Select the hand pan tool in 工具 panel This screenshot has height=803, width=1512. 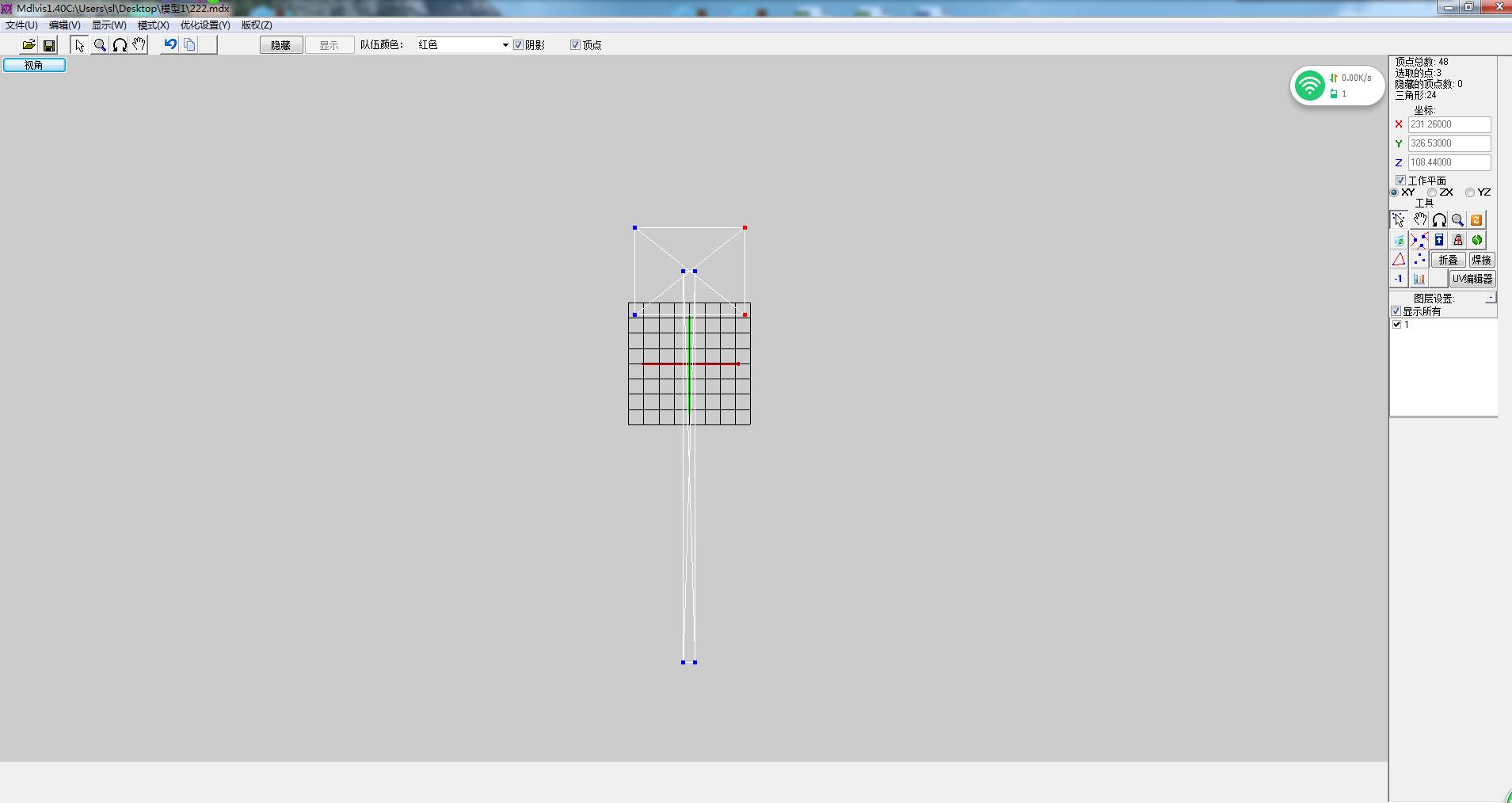pos(1419,220)
